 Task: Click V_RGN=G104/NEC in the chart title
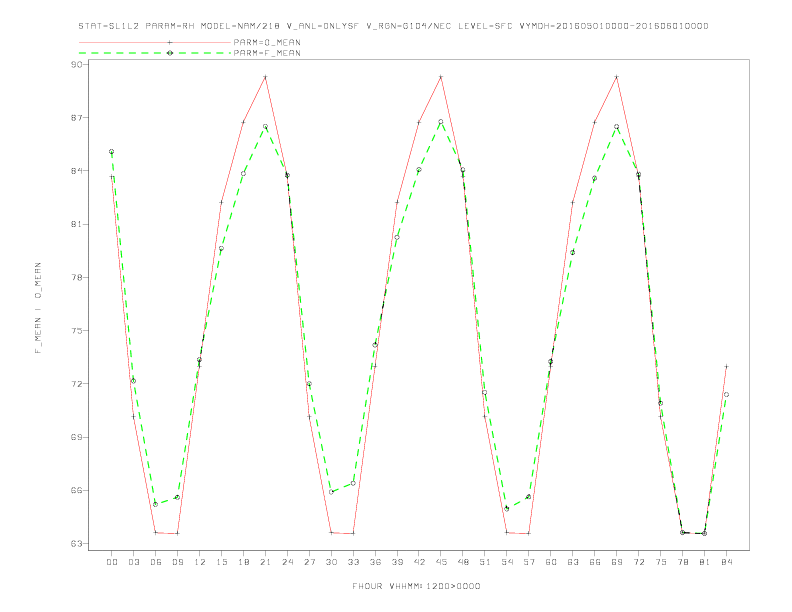[408, 26]
